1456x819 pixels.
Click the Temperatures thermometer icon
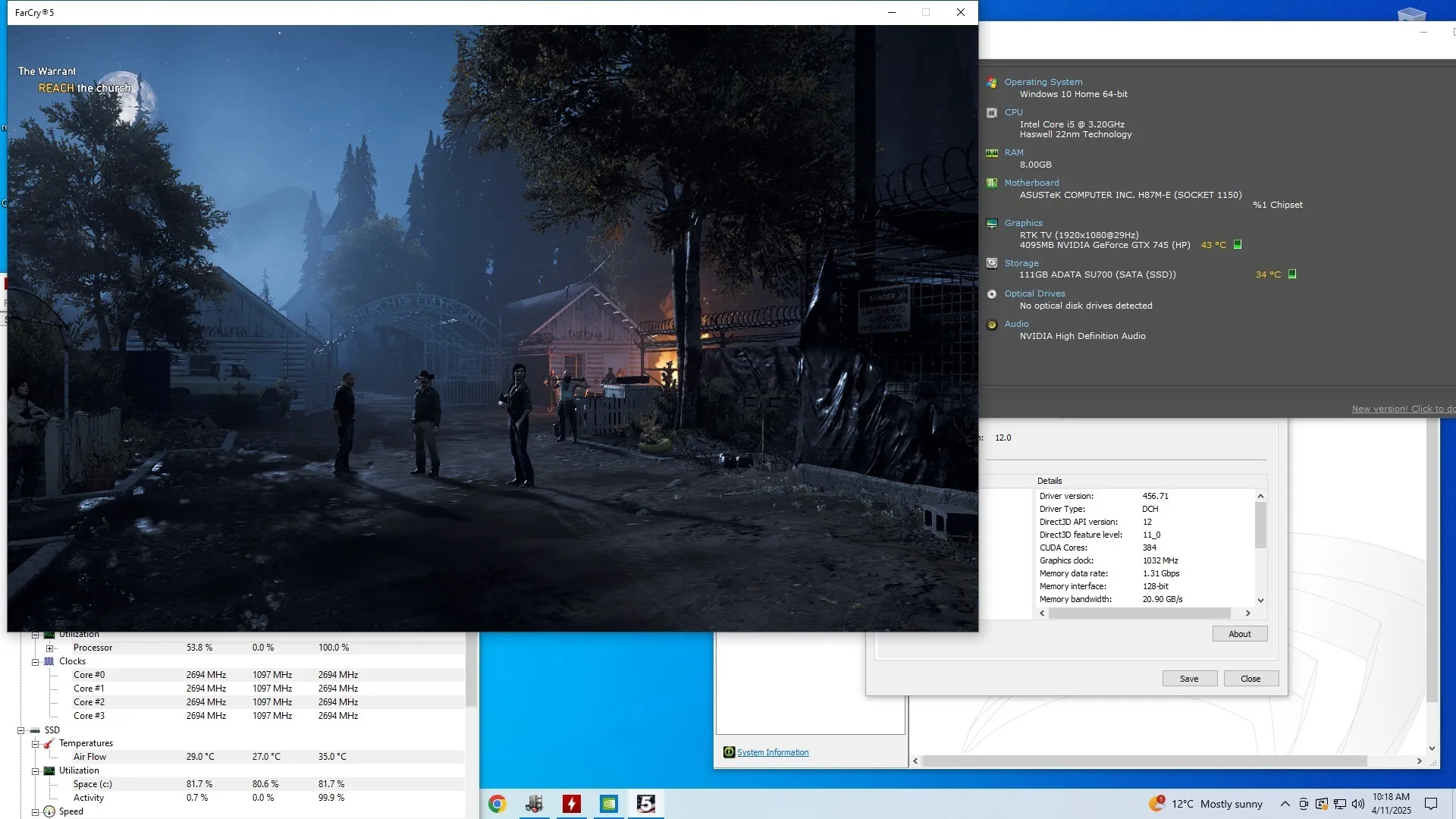49,743
